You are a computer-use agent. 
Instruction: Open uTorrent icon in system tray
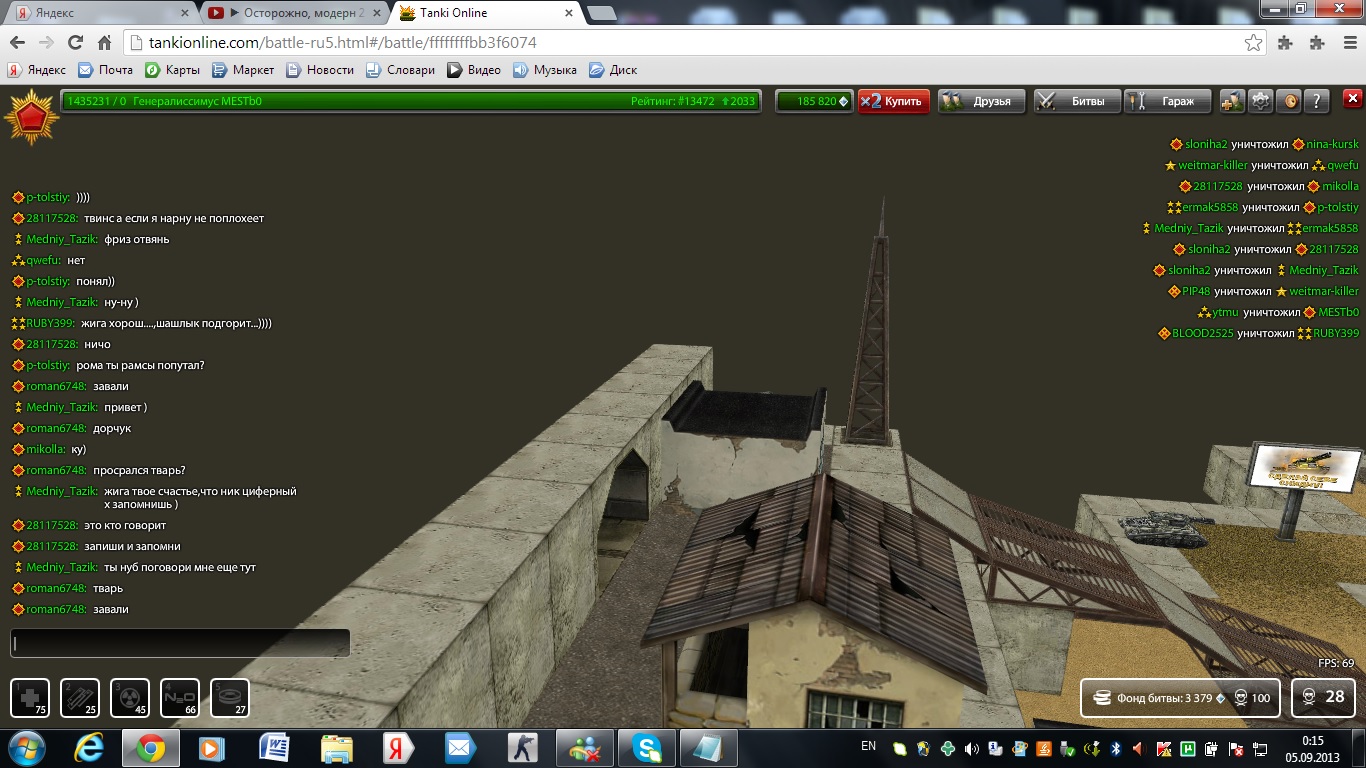tap(1189, 748)
